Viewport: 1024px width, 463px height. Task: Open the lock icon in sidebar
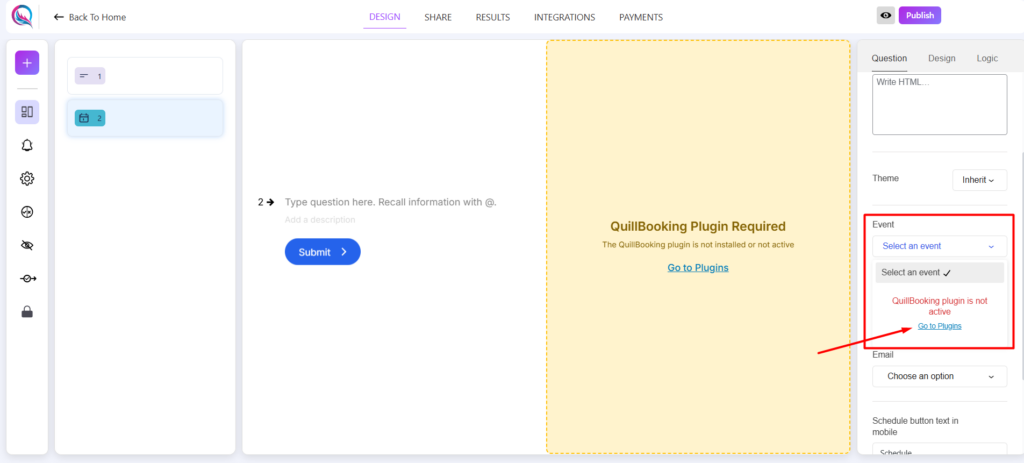coord(27,311)
